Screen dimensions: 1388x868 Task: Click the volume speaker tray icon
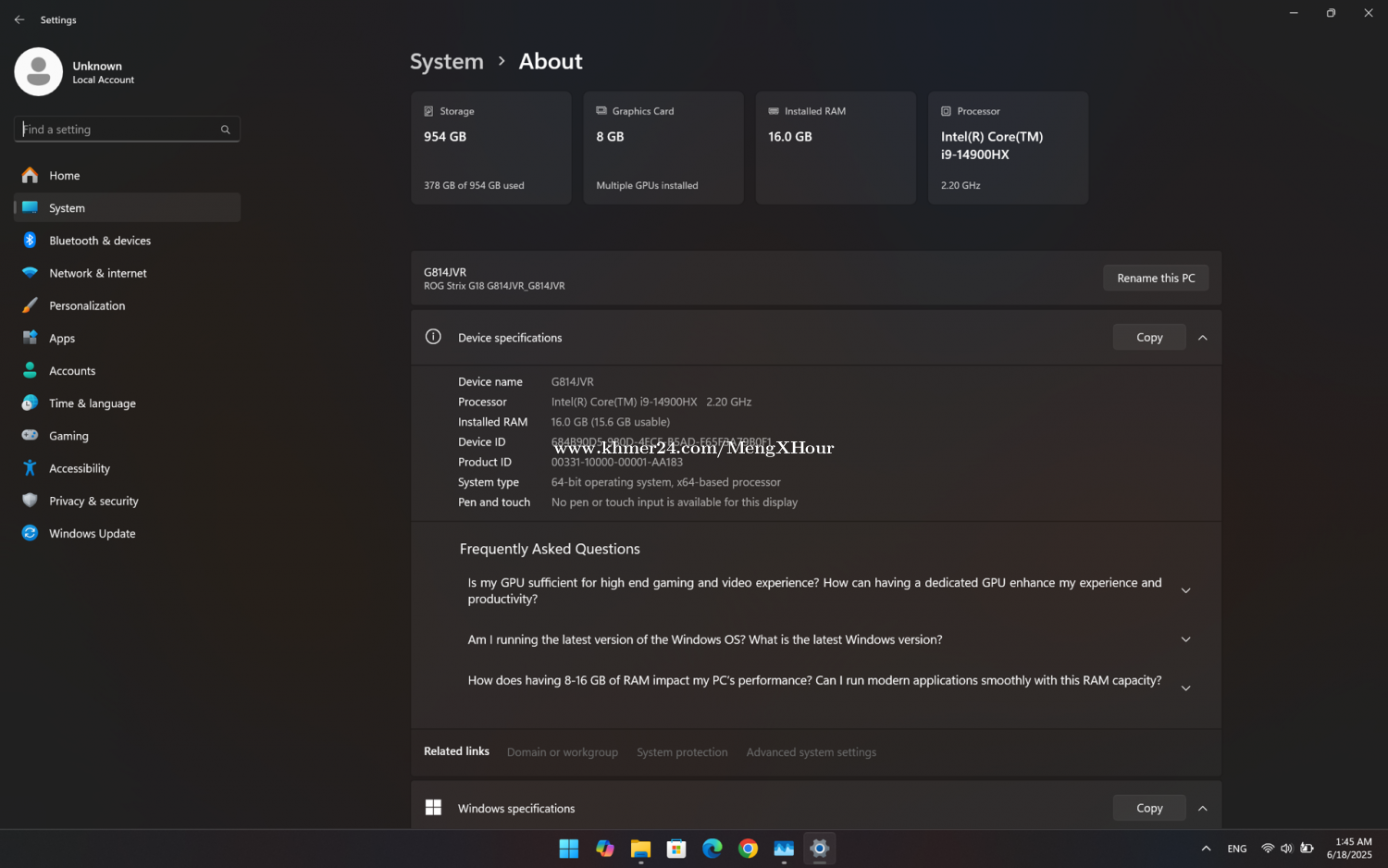pyautogui.click(x=1286, y=849)
